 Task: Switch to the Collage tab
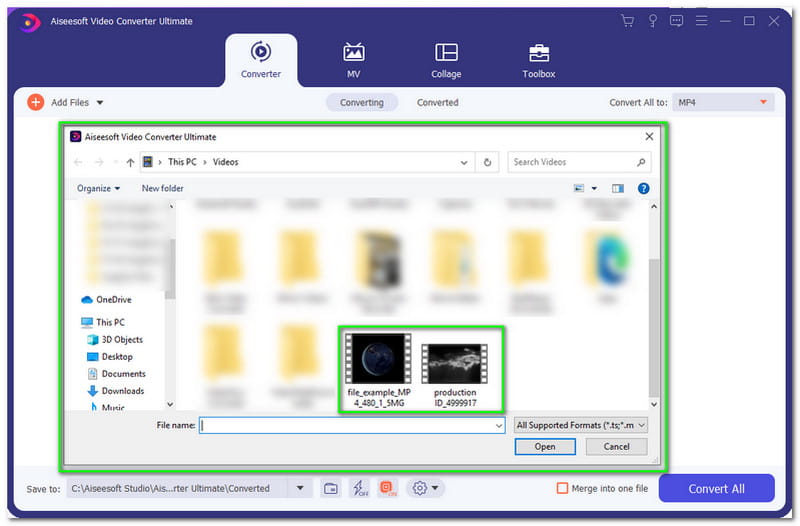(446, 60)
